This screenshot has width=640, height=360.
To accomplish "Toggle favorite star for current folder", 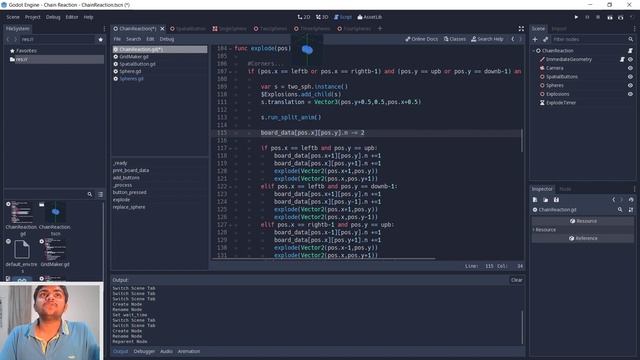I will pyautogui.click(x=100, y=39).
